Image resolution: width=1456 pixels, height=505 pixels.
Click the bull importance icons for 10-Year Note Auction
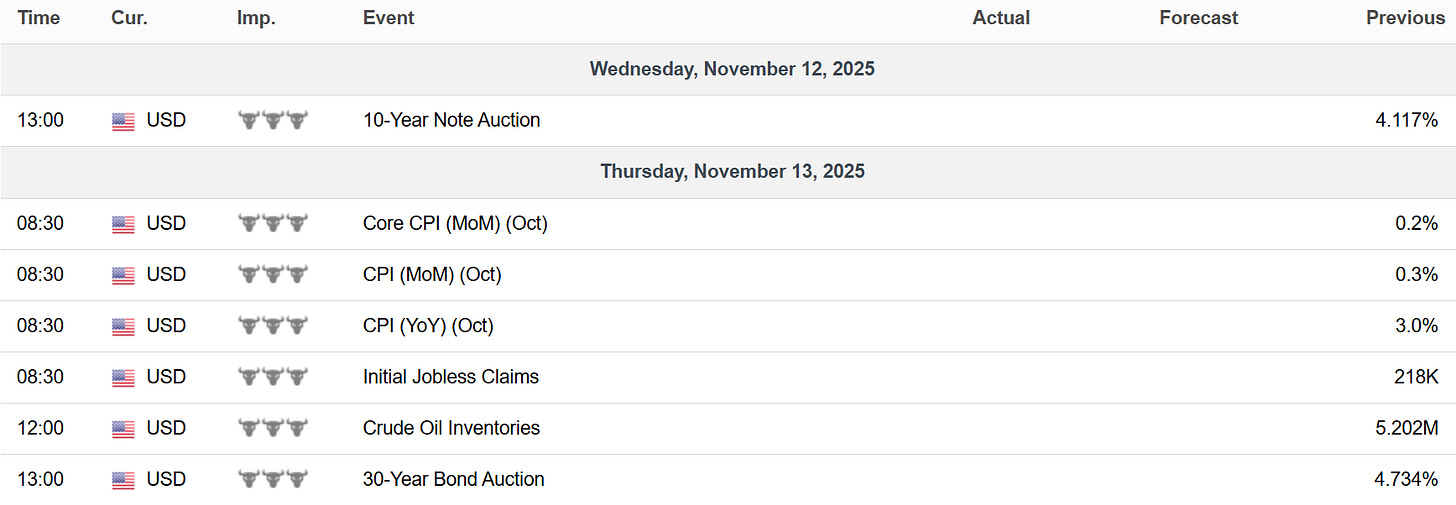(272, 121)
